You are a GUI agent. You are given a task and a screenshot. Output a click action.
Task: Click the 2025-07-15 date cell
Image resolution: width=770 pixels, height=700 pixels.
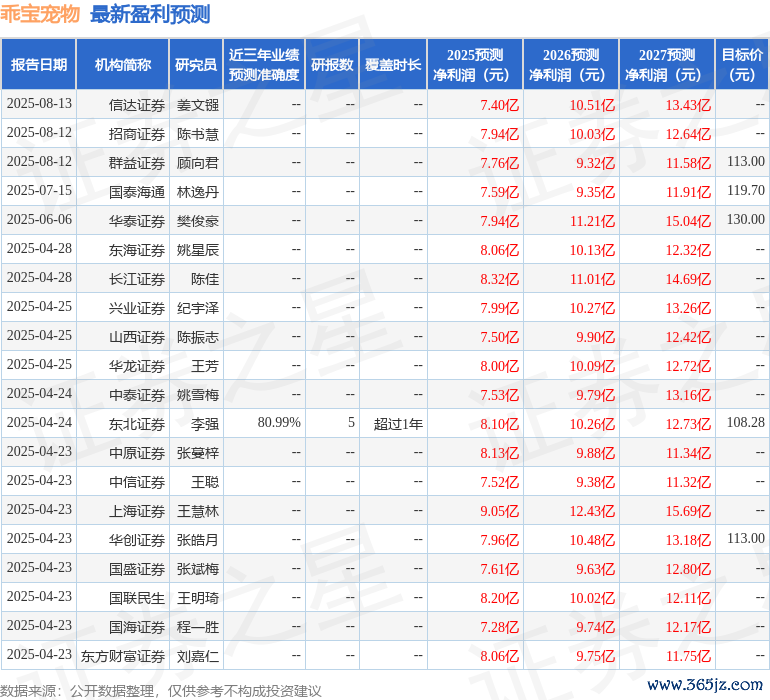click(39, 191)
